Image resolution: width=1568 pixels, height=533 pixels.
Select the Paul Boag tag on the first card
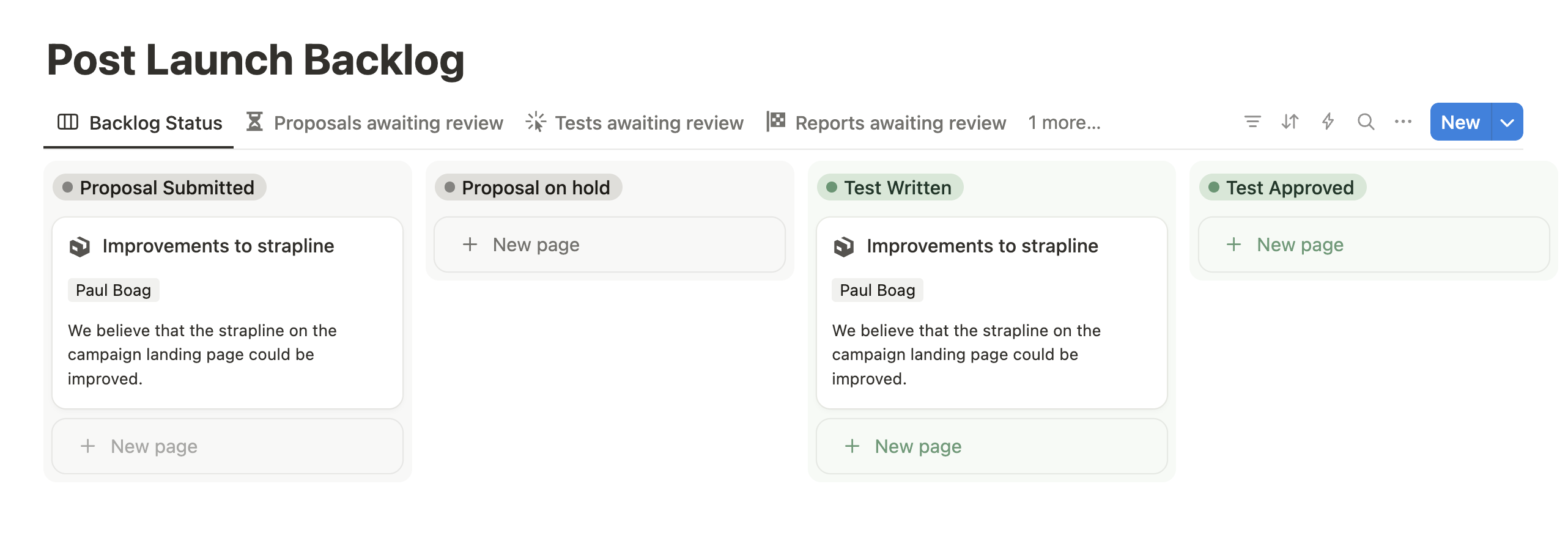(x=113, y=290)
